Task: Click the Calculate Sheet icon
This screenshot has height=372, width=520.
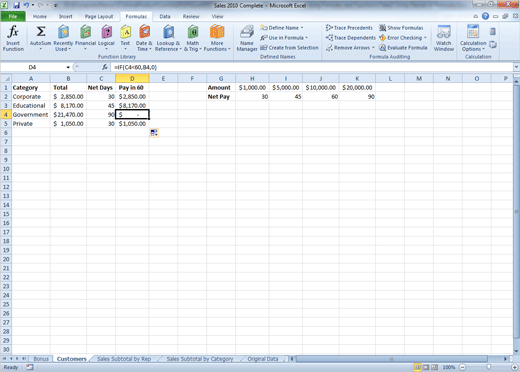Action: pyautogui.click(x=493, y=44)
